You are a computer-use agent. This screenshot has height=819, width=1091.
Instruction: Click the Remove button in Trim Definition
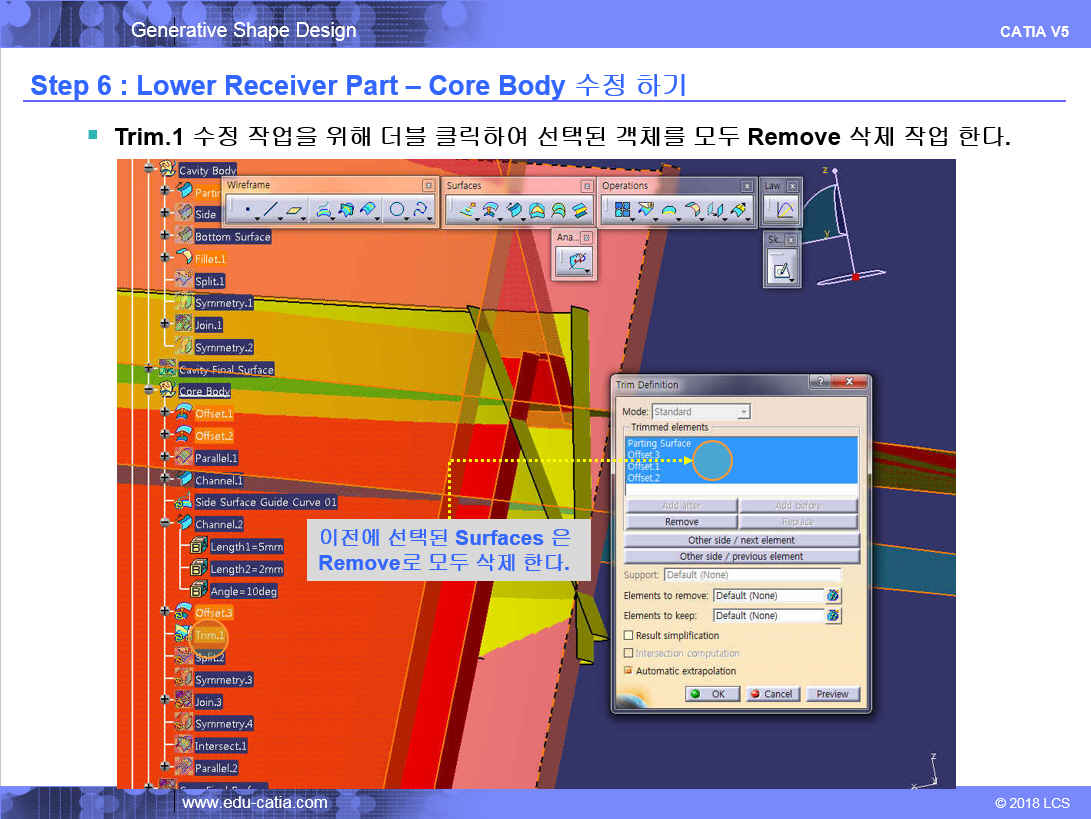[x=681, y=522]
